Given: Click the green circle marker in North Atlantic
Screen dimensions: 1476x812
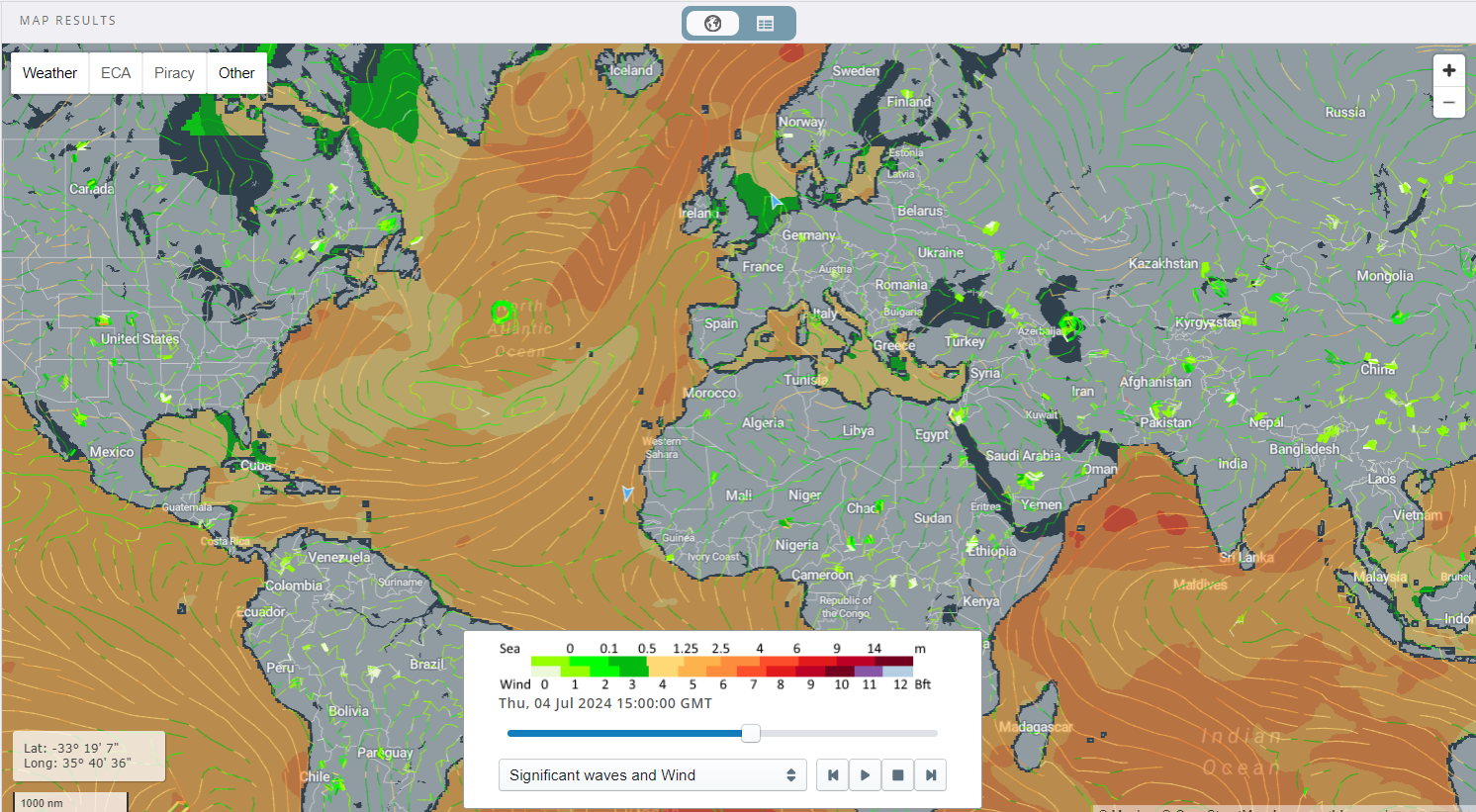Looking at the screenshot, I should point(503,313).
